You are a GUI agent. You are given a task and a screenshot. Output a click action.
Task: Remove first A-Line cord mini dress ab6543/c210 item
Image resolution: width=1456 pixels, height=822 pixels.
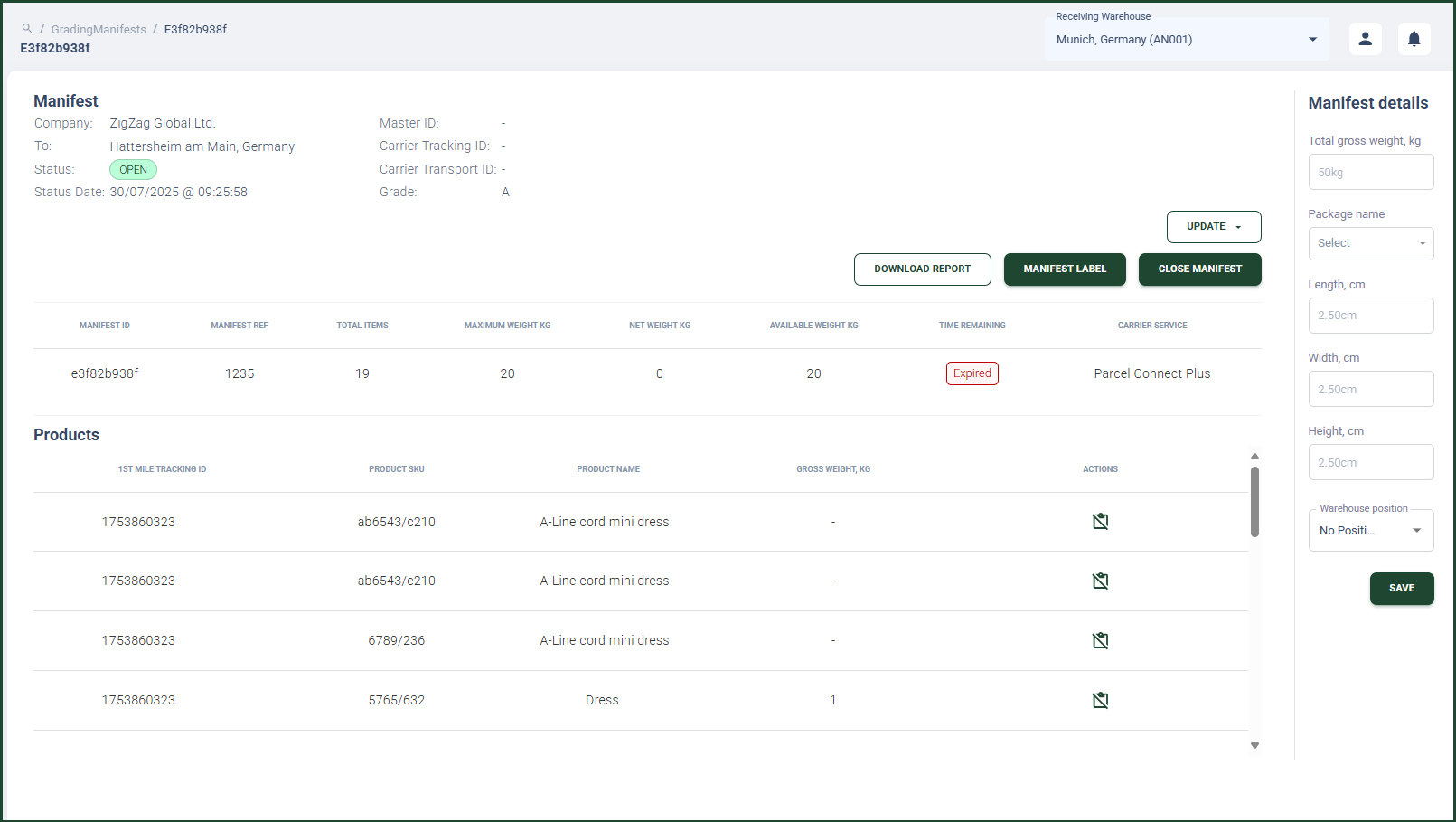pos(1100,522)
